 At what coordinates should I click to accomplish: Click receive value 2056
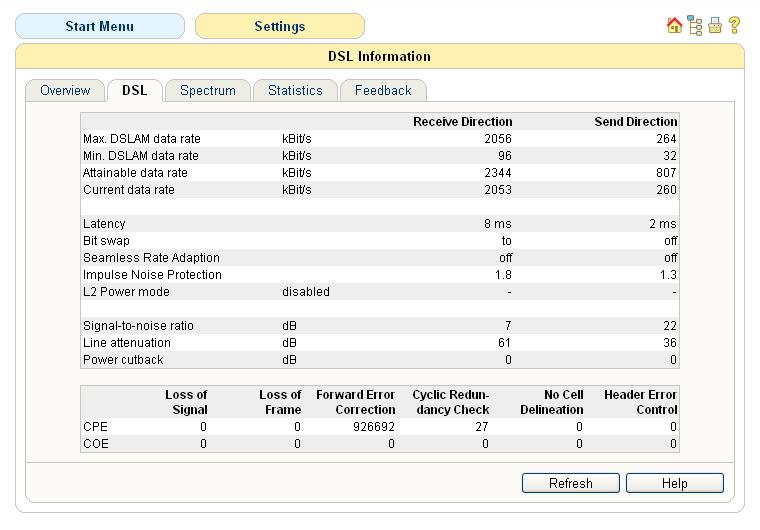(x=498, y=139)
